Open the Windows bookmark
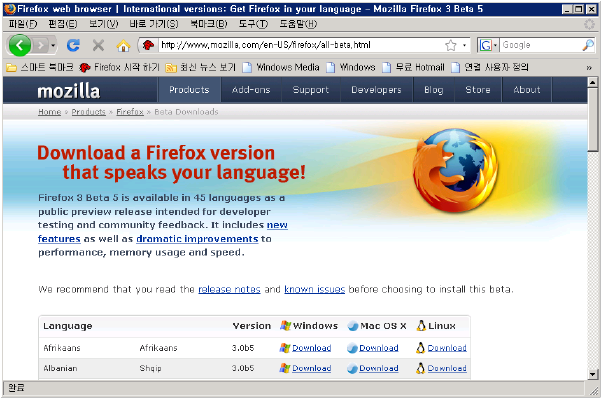This screenshot has width=601, height=398. pyautogui.click(x=350, y=67)
